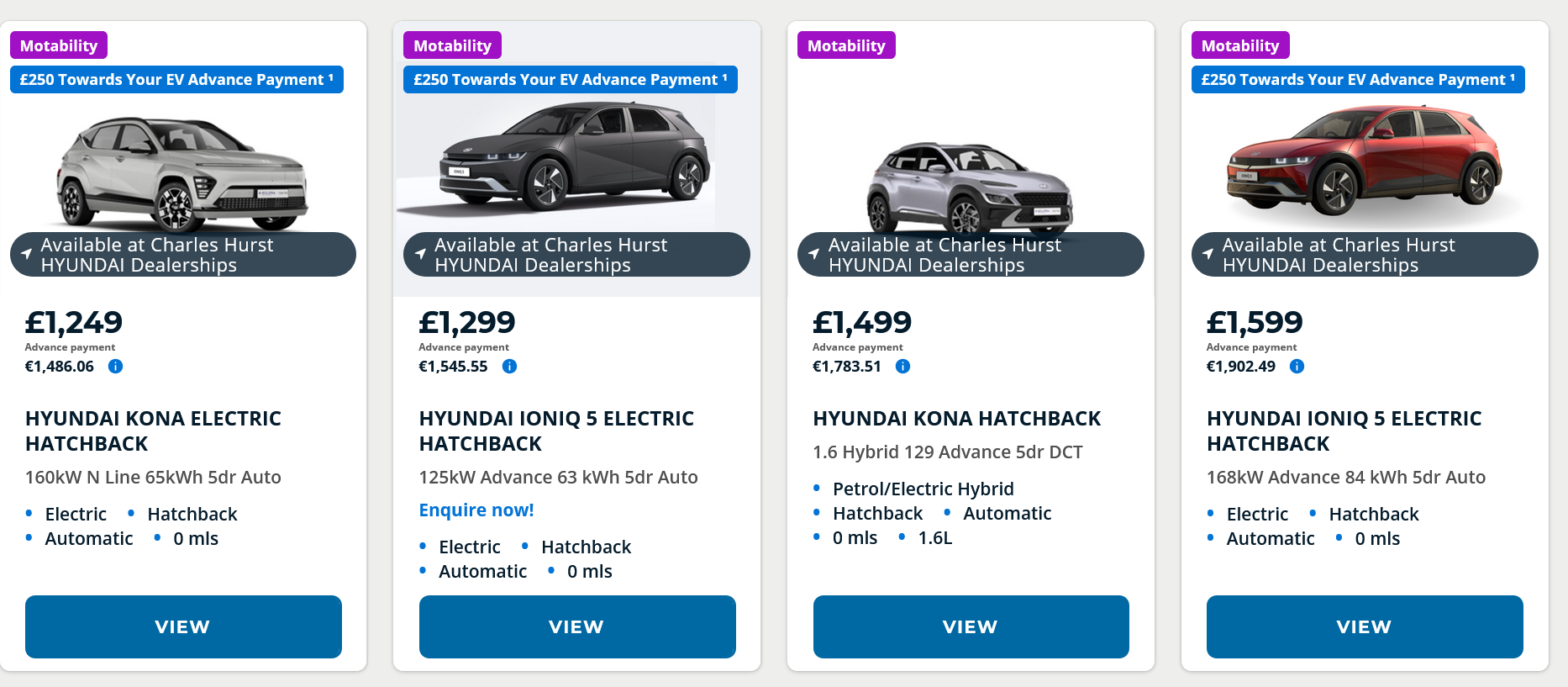Click info icon beside €1,902.49 price
The width and height of the screenshot is (1568, 687).
[1297, 367]
